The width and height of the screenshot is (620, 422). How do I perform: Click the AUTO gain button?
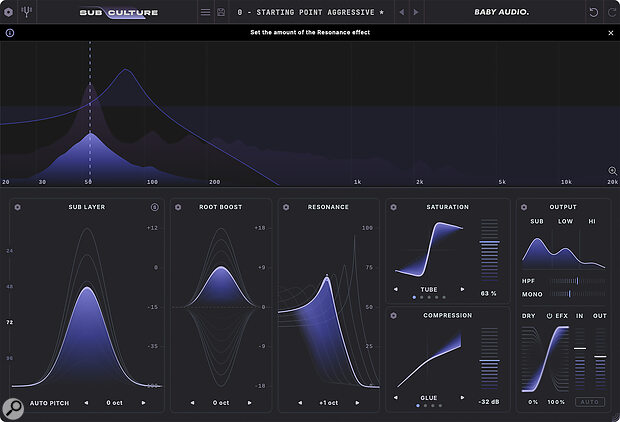(x=590, y=402)
